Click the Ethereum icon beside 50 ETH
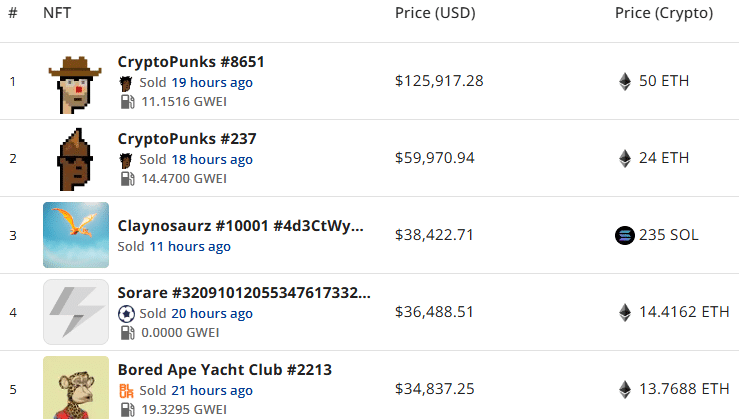This screenshot has width=739, height=419. pos(625,81)
